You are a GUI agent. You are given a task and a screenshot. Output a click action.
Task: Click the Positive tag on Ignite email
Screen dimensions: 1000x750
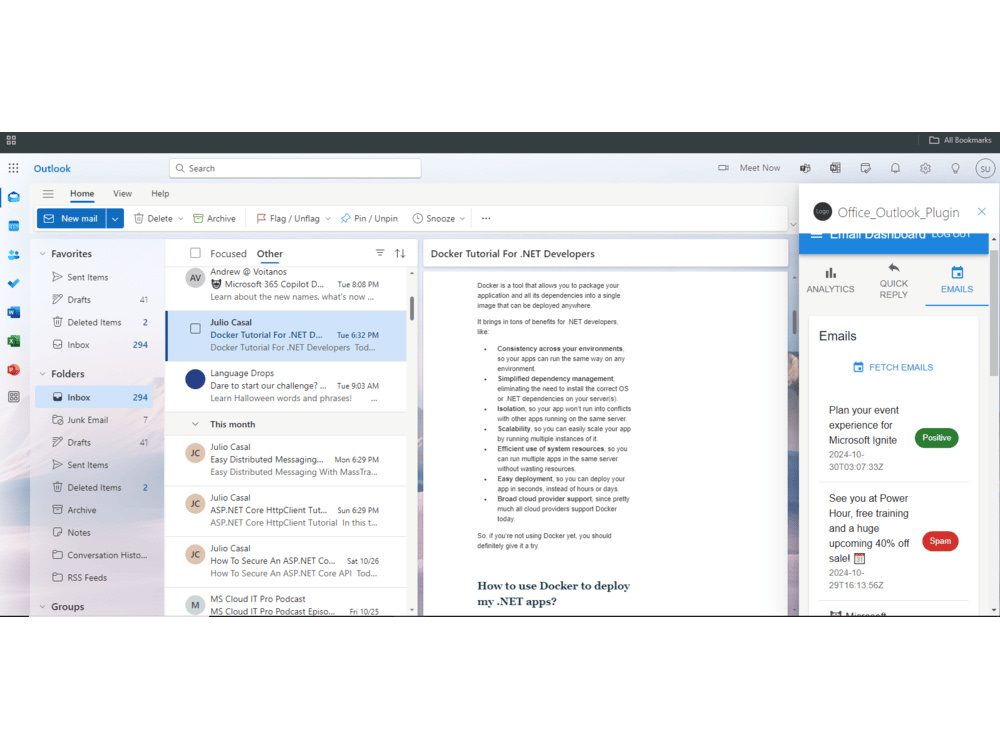[936, 438]
